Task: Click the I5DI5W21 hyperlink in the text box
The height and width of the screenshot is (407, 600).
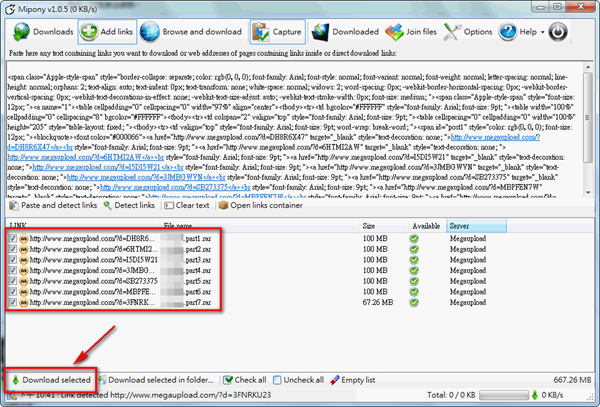Action: [108, 167]
